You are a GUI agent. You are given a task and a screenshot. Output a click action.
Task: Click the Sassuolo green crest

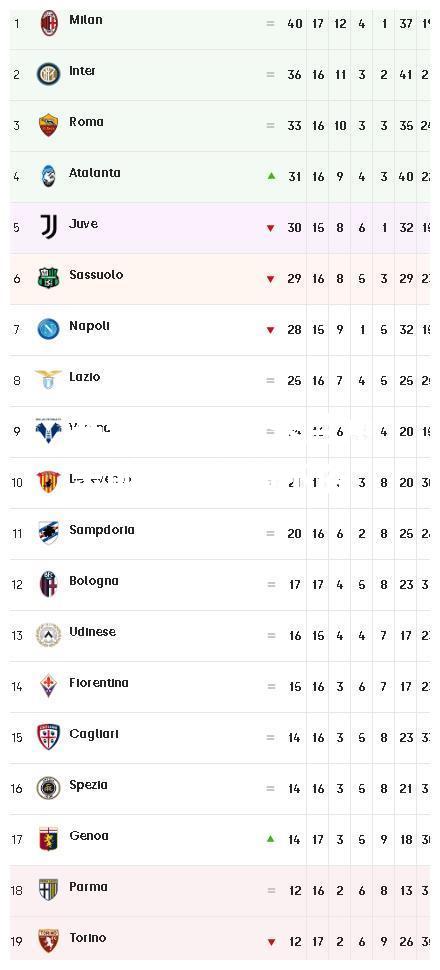tap(48, 278)
